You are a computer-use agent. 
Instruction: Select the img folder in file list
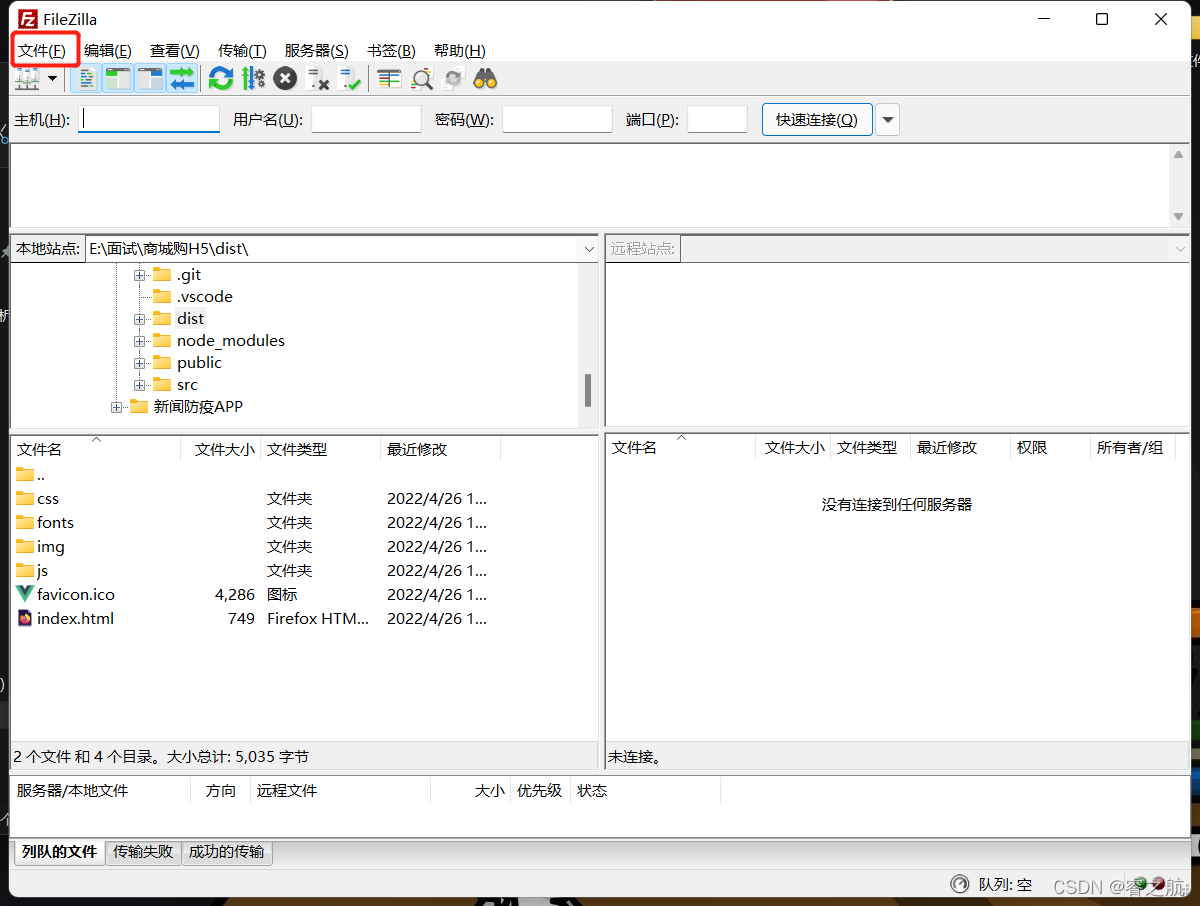click(50, 547)
